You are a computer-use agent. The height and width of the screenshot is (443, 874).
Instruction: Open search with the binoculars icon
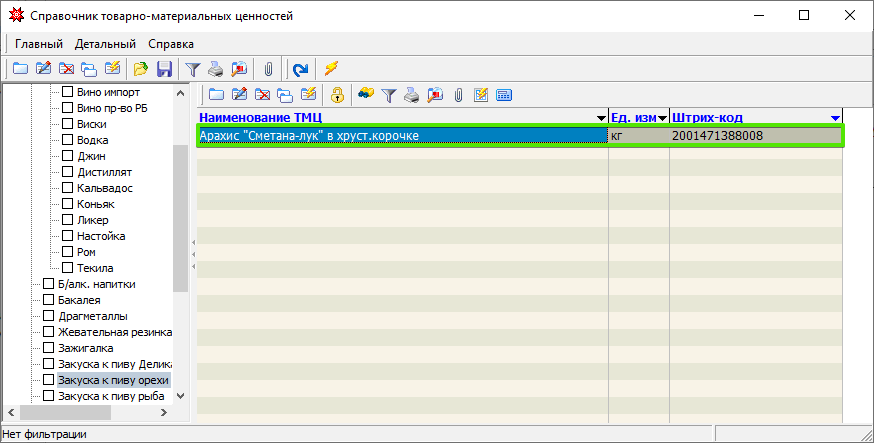[x=366, y=95]
